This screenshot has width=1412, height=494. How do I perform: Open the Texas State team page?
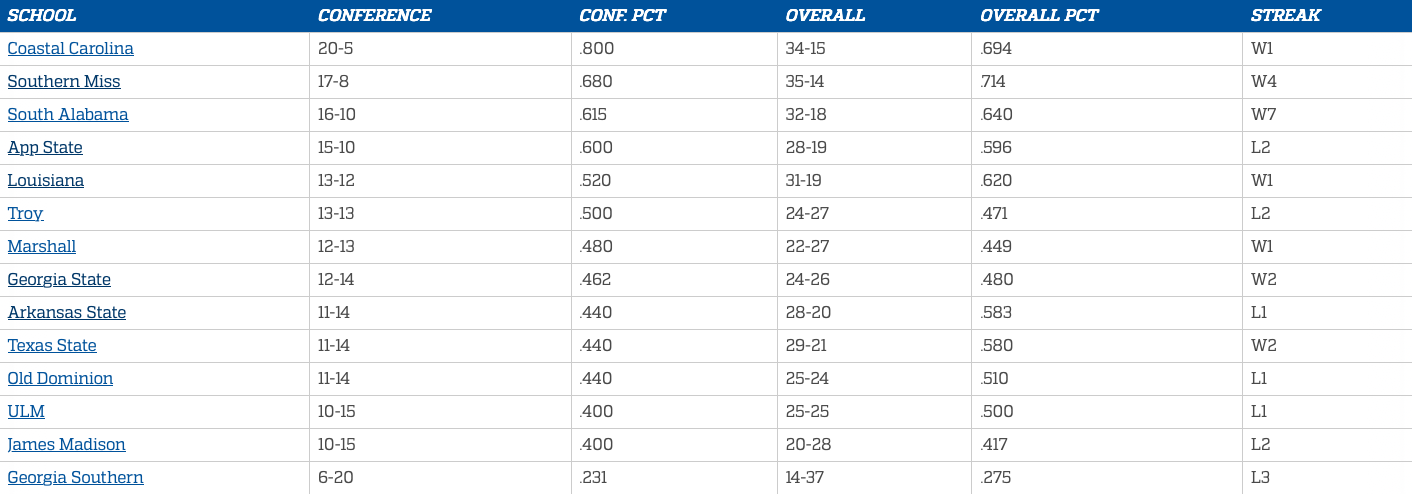pos(52,346)
